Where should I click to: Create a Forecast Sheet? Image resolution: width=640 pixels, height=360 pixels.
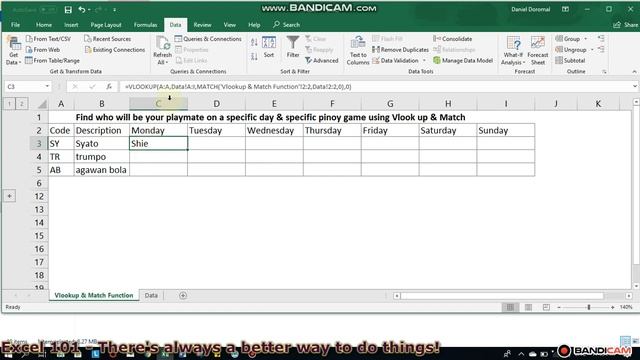click(538, 51)
